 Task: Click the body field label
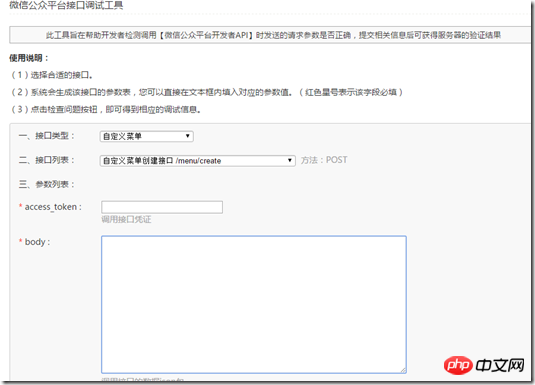[35, 242]
